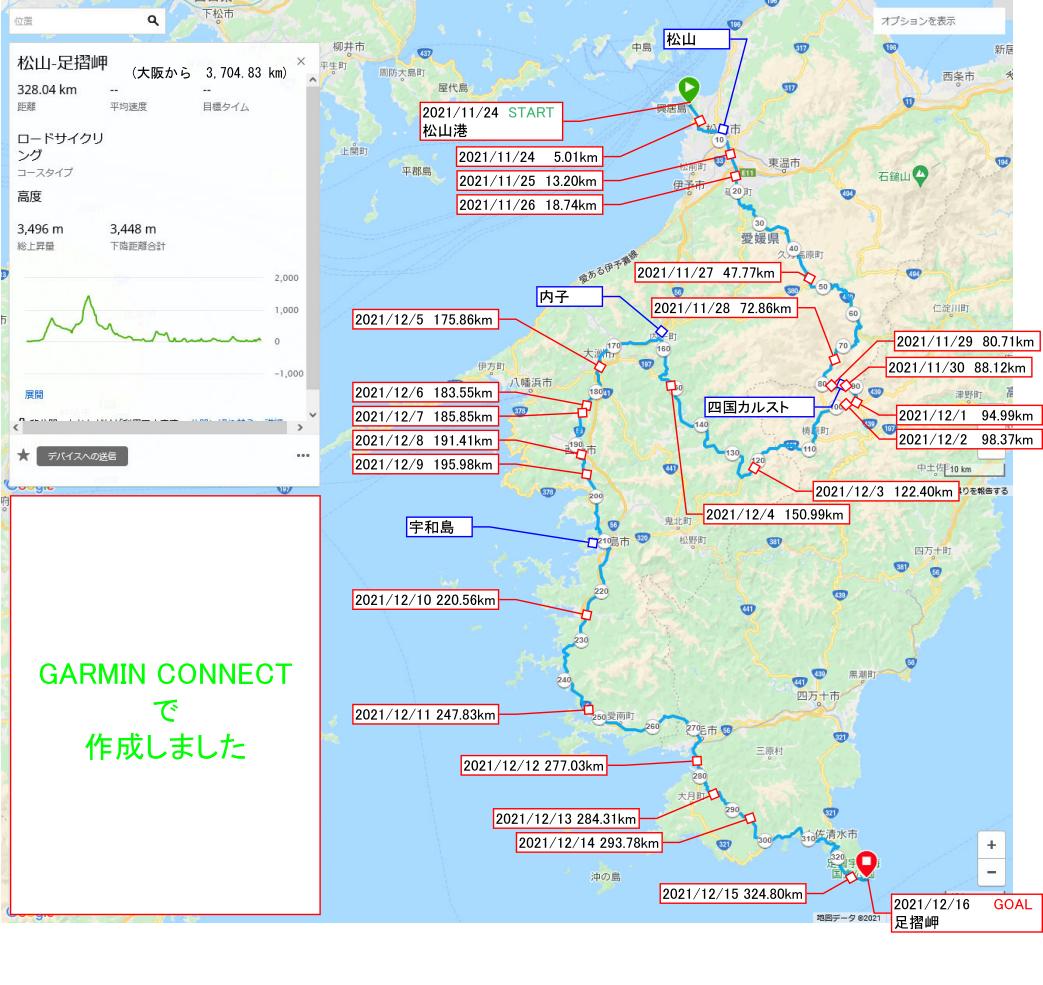Zoom out the map with minus button
1043x985 pixels.
(x=991, y=872)
